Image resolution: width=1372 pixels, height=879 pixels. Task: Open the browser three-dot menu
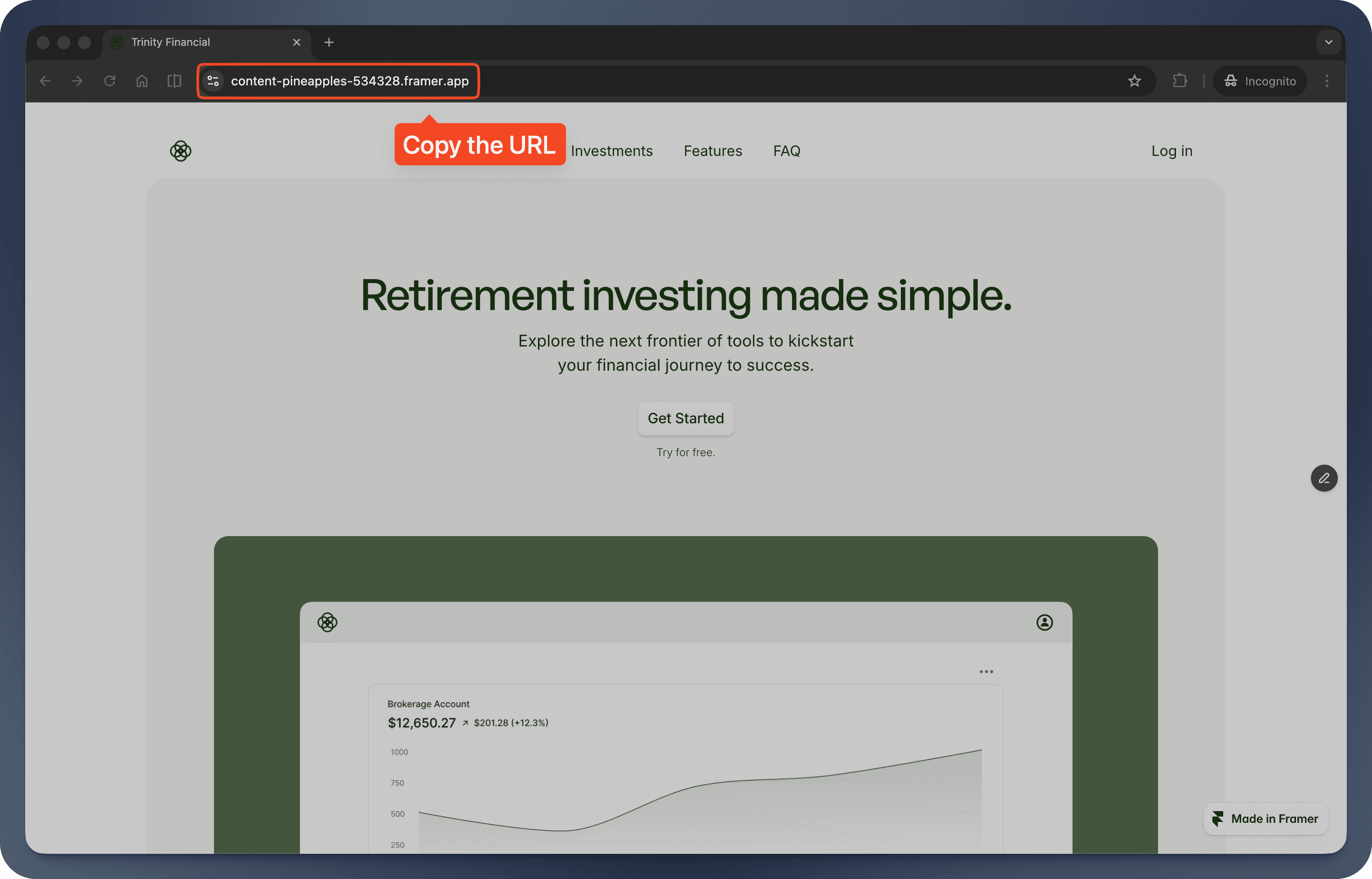(x=1327, y=80)
